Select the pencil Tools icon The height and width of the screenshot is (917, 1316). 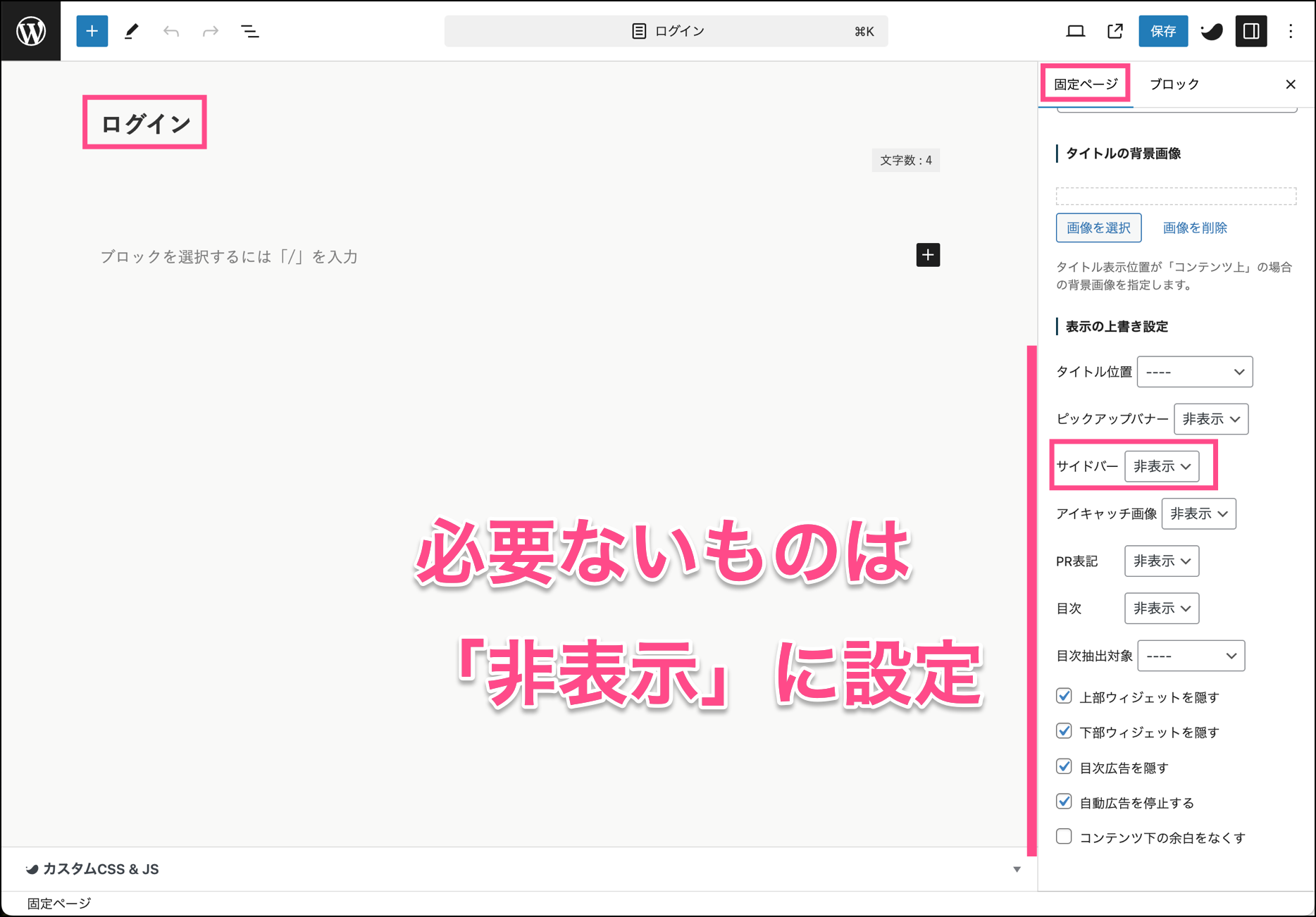(132, 31)
